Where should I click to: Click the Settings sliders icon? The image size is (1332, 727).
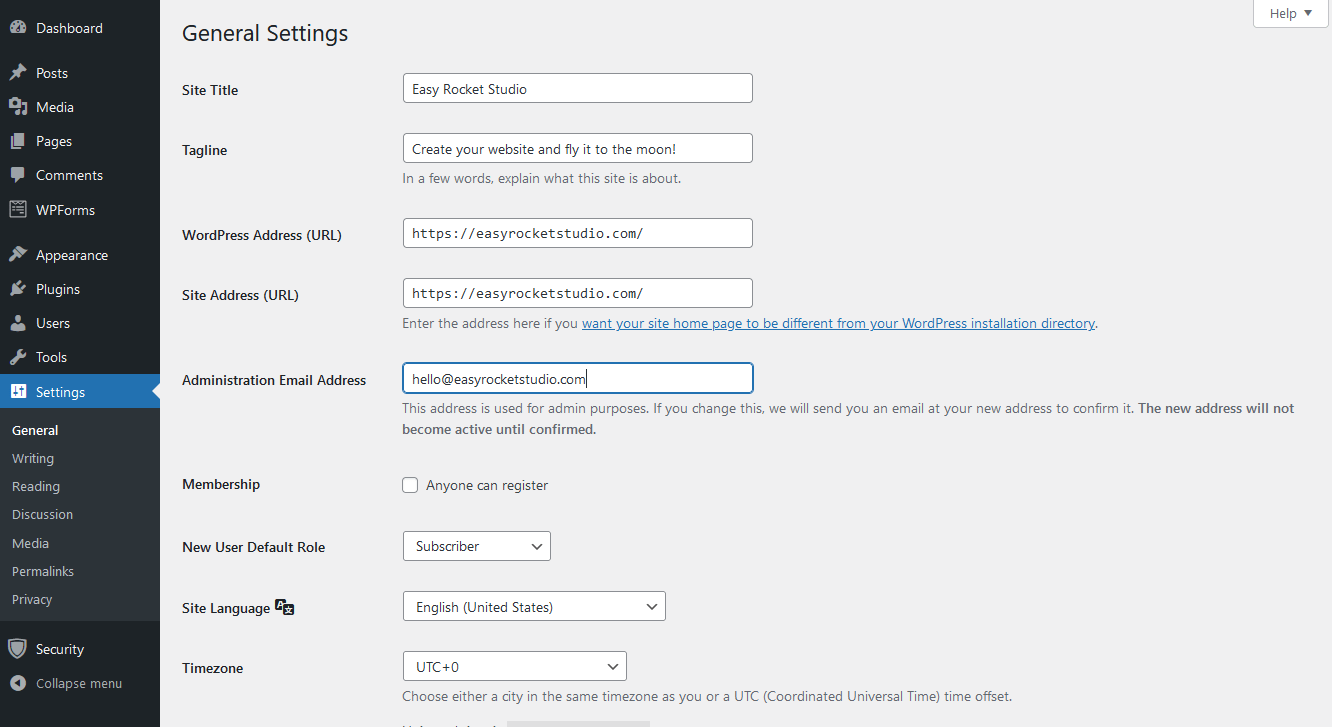coord(18,392)
